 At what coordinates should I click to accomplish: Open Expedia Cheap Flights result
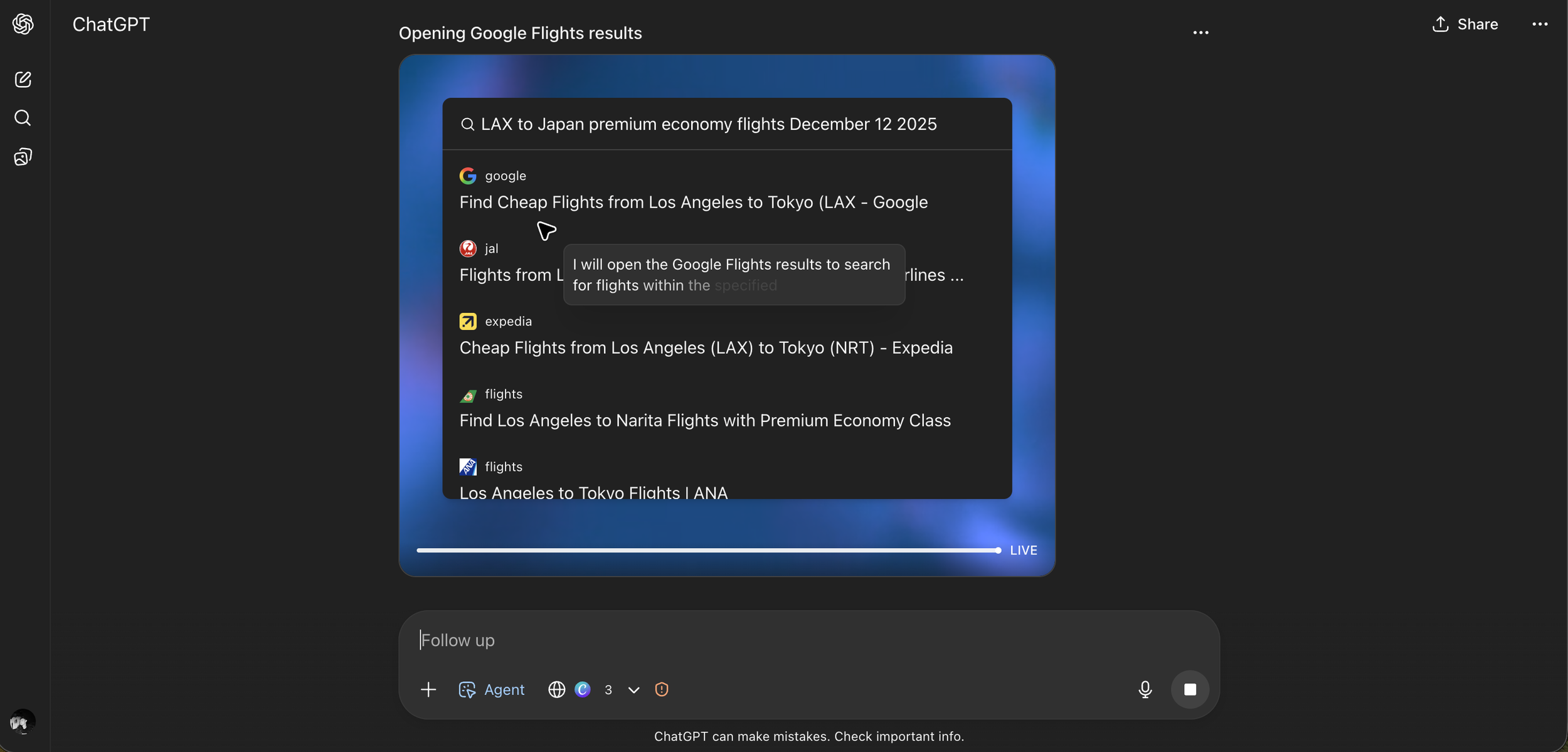(706, 347)
